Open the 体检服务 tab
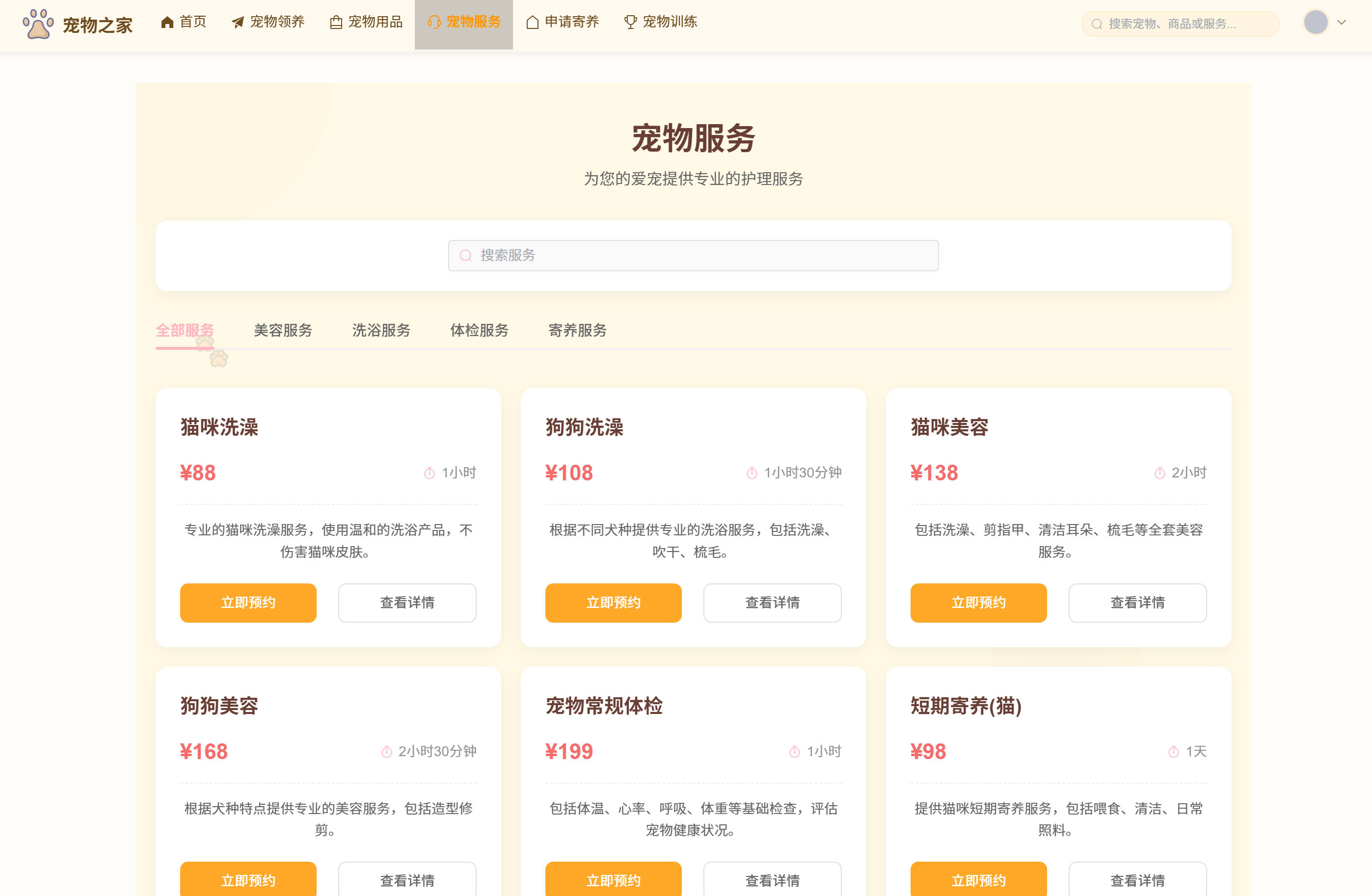Viewport: 1372px width, 896px height. pyautogui.click(x=479, y=330)
